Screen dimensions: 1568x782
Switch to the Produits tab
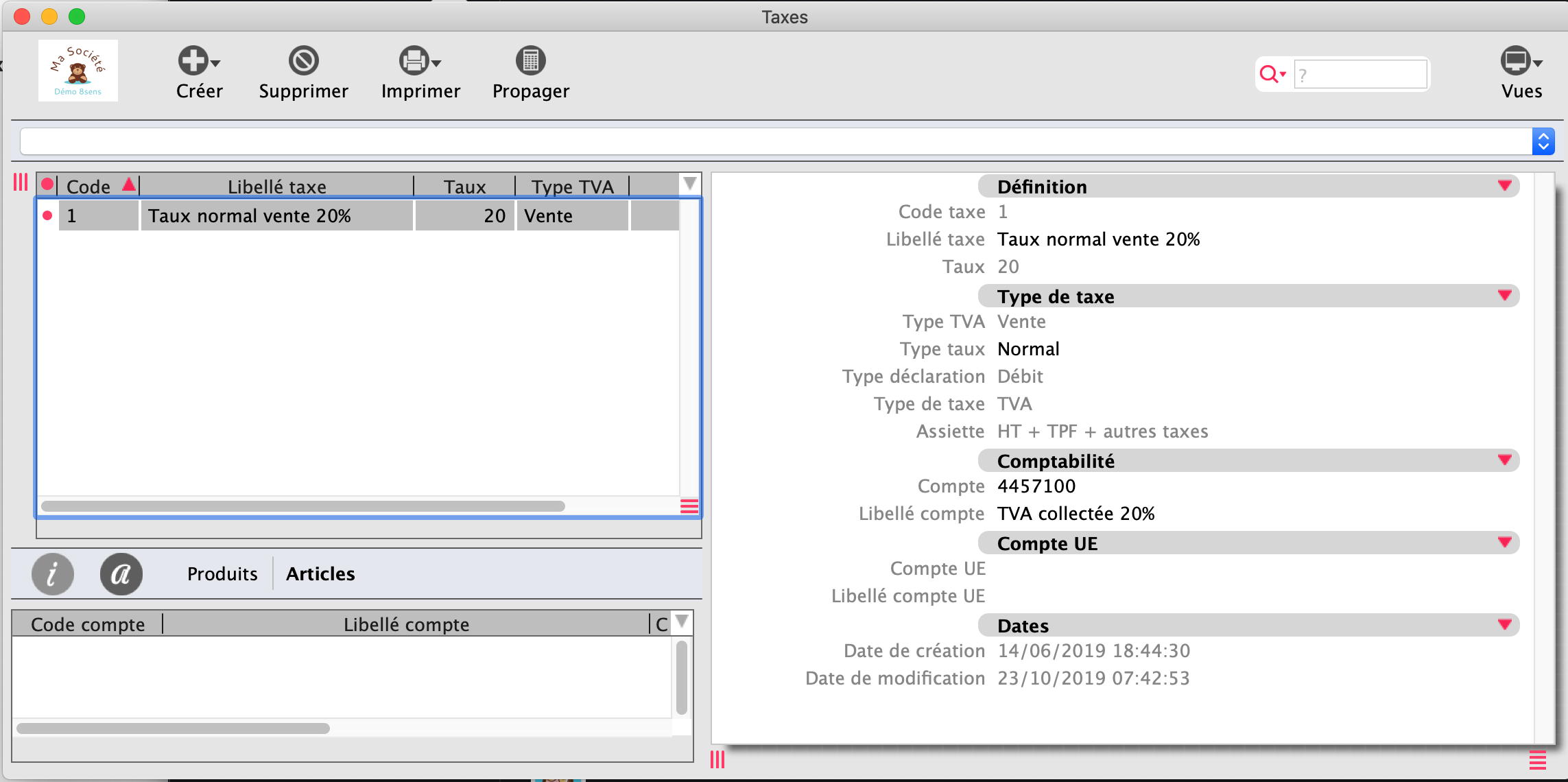click(x=222, y=573)
